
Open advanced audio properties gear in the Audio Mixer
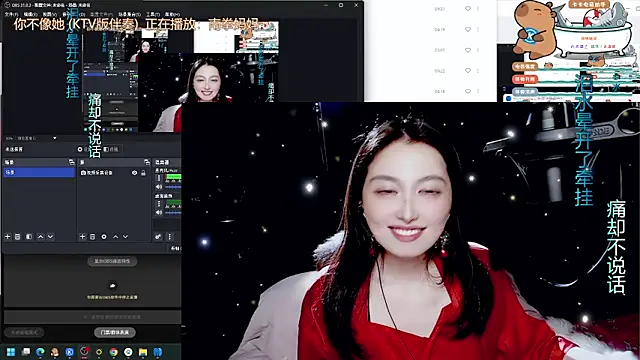(158, 237)
